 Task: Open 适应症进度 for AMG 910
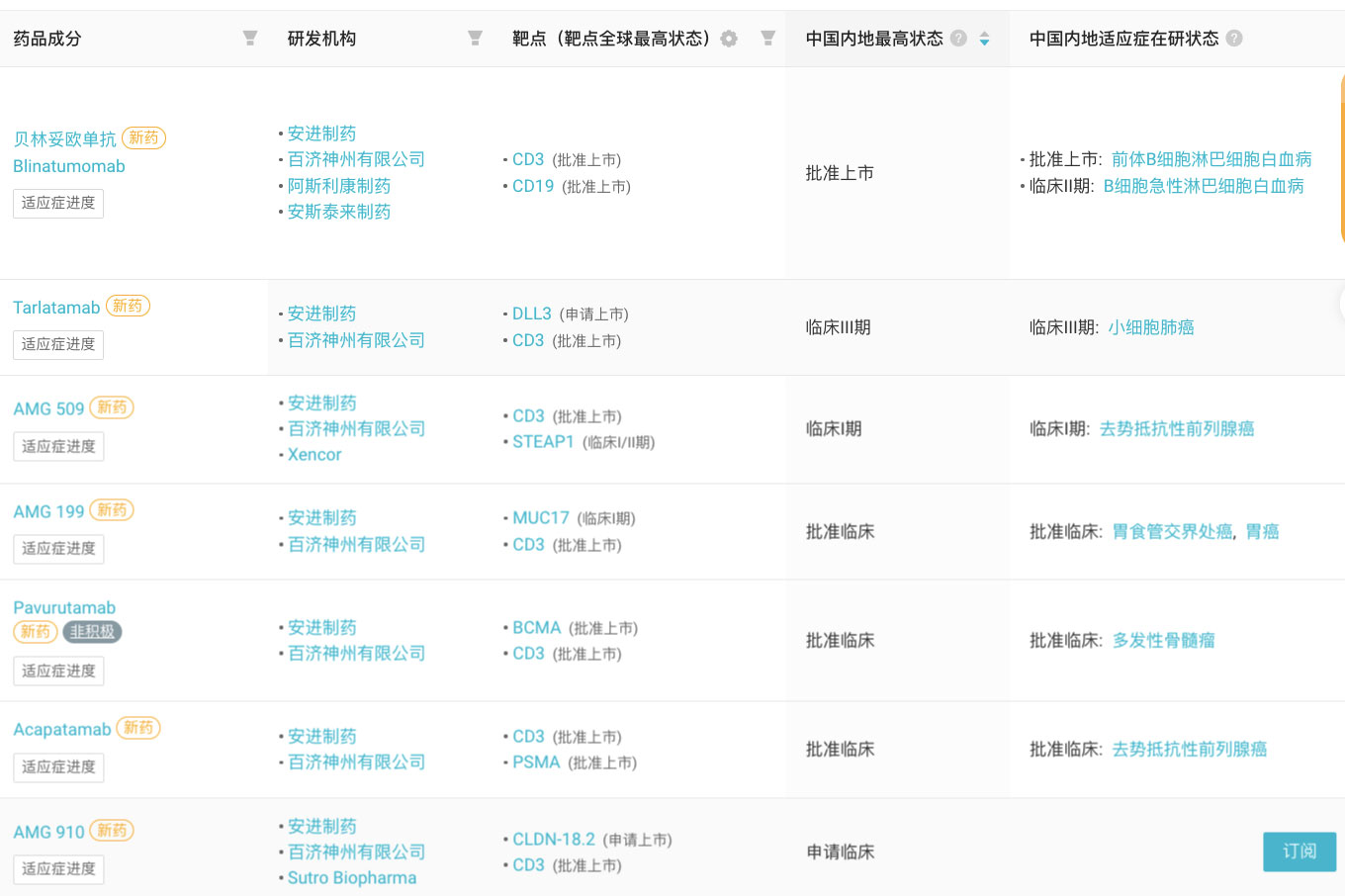point(58,868)
